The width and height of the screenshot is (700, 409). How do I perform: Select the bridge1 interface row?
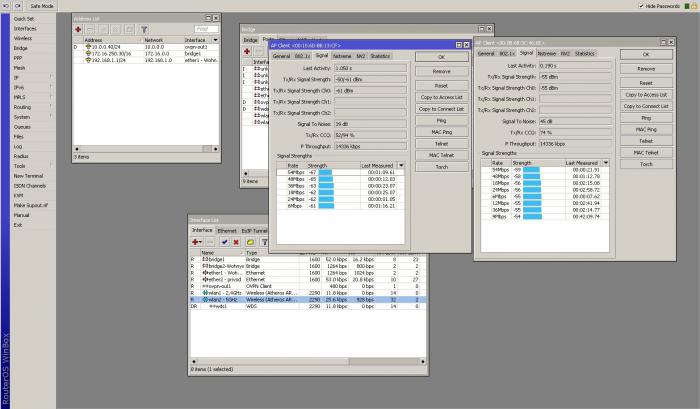(x=308, y=259)
